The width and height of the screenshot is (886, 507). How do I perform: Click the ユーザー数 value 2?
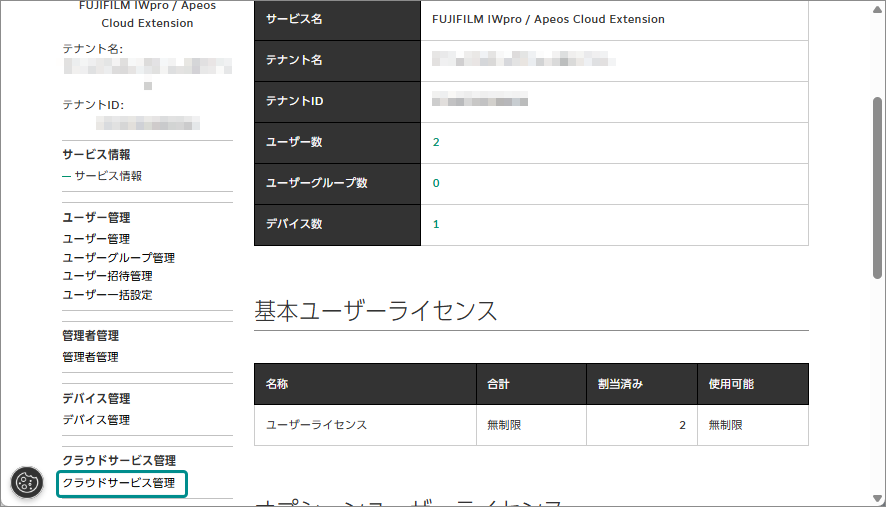[436, 142]
